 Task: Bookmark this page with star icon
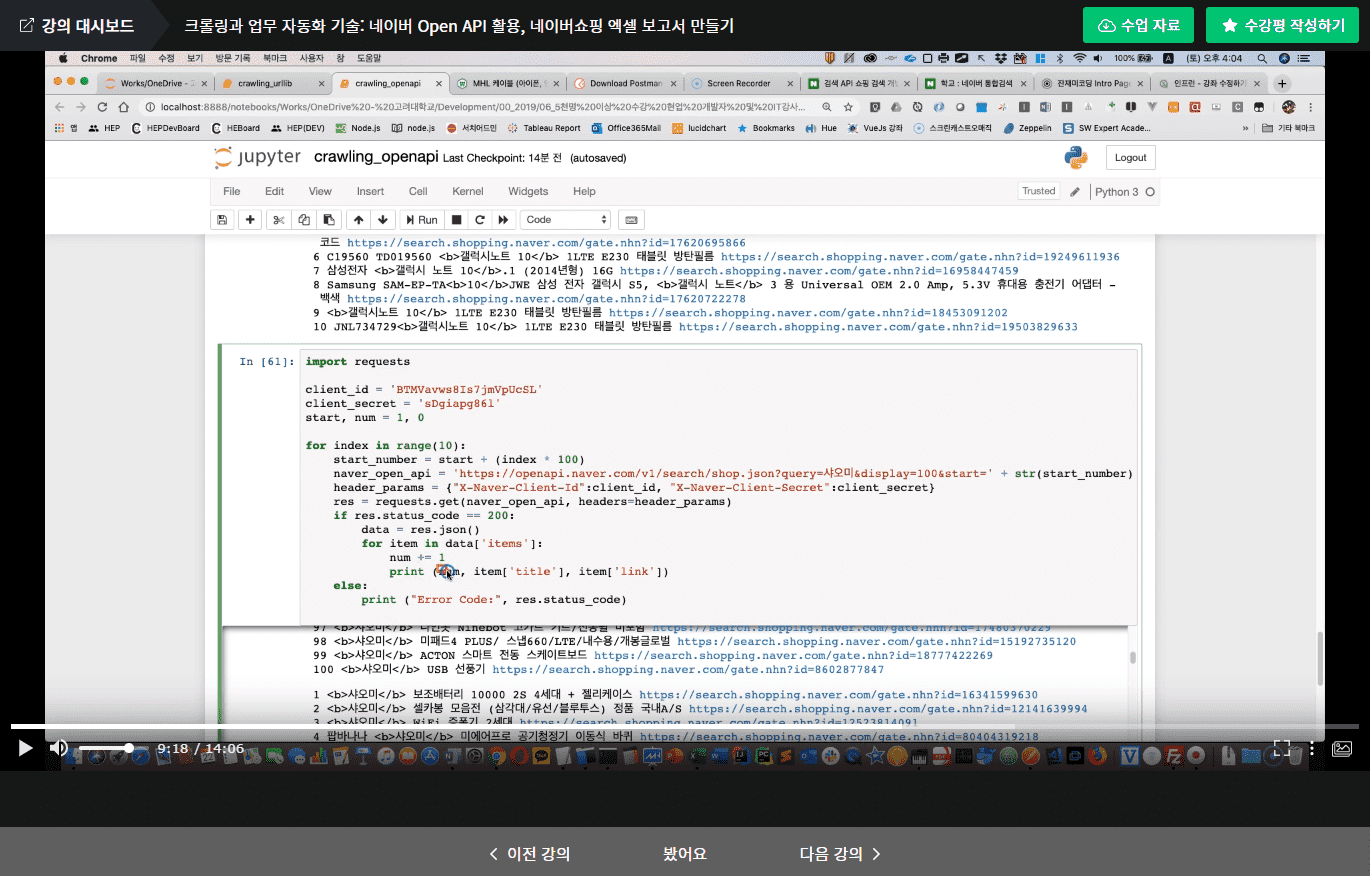click(848, 106)
